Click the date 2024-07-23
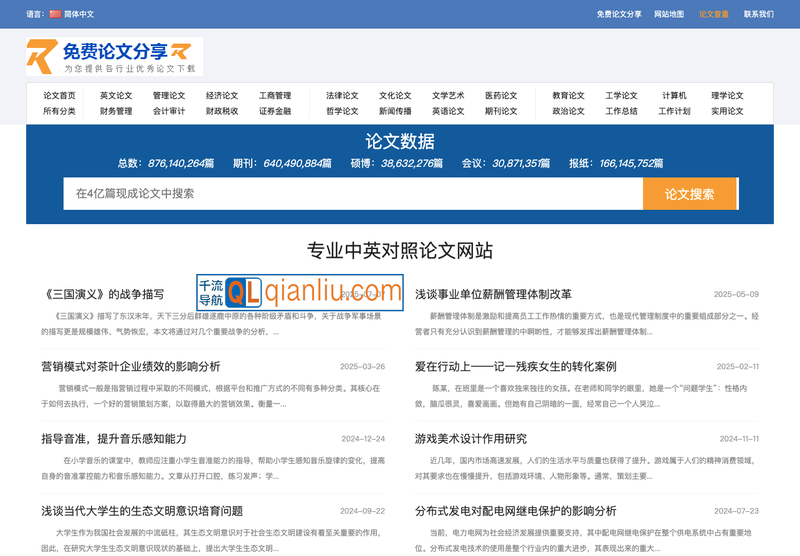This screenshot has width=800, height=556. click(737, 511)
